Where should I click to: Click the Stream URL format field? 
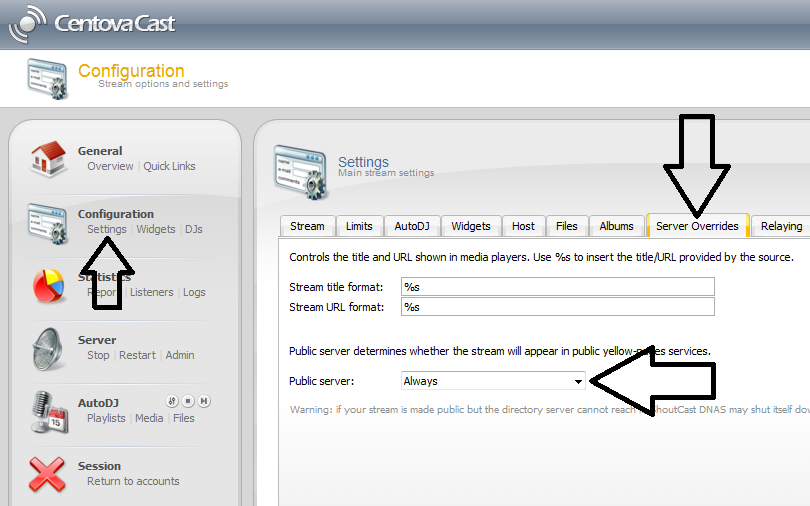558,307
